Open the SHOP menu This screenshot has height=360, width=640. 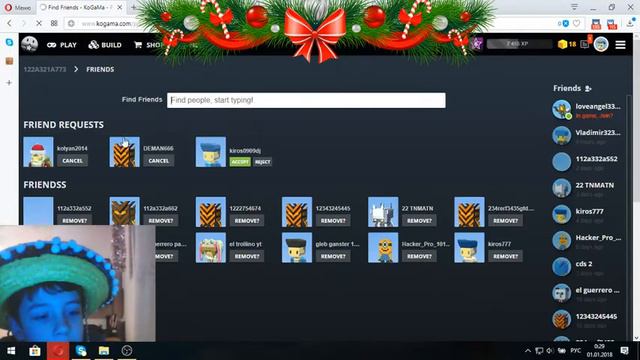click(148, 45)
